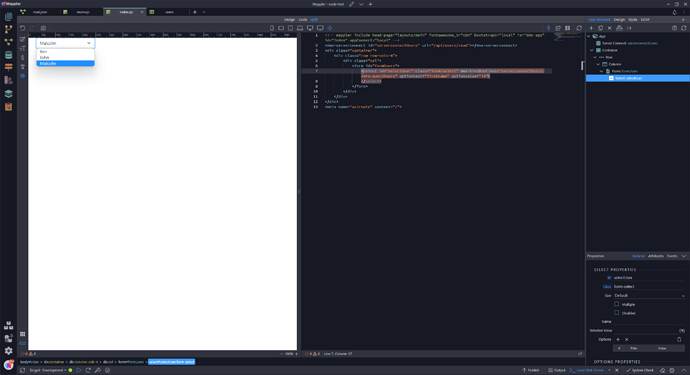Collapse the Form node in tree
690x375 pixels.
click(602, 71)
